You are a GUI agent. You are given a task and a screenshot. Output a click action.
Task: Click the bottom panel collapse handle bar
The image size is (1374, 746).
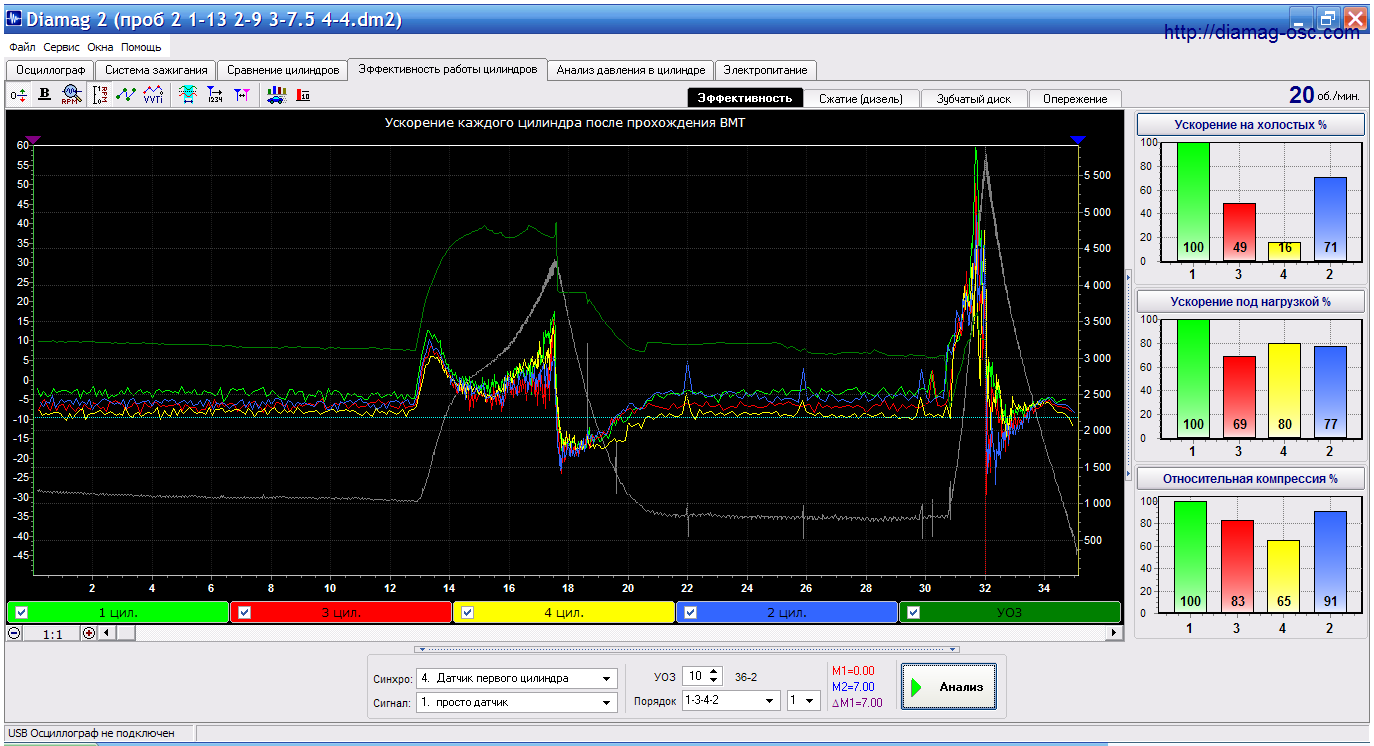(x=687, y=649)
